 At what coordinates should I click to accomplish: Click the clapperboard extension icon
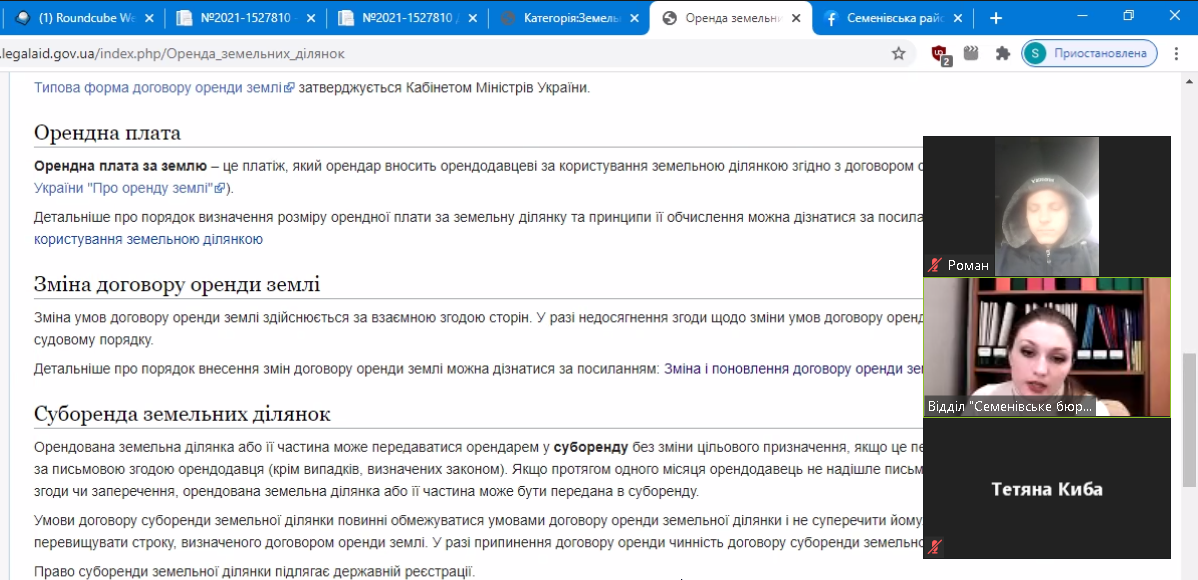[971, 53]
